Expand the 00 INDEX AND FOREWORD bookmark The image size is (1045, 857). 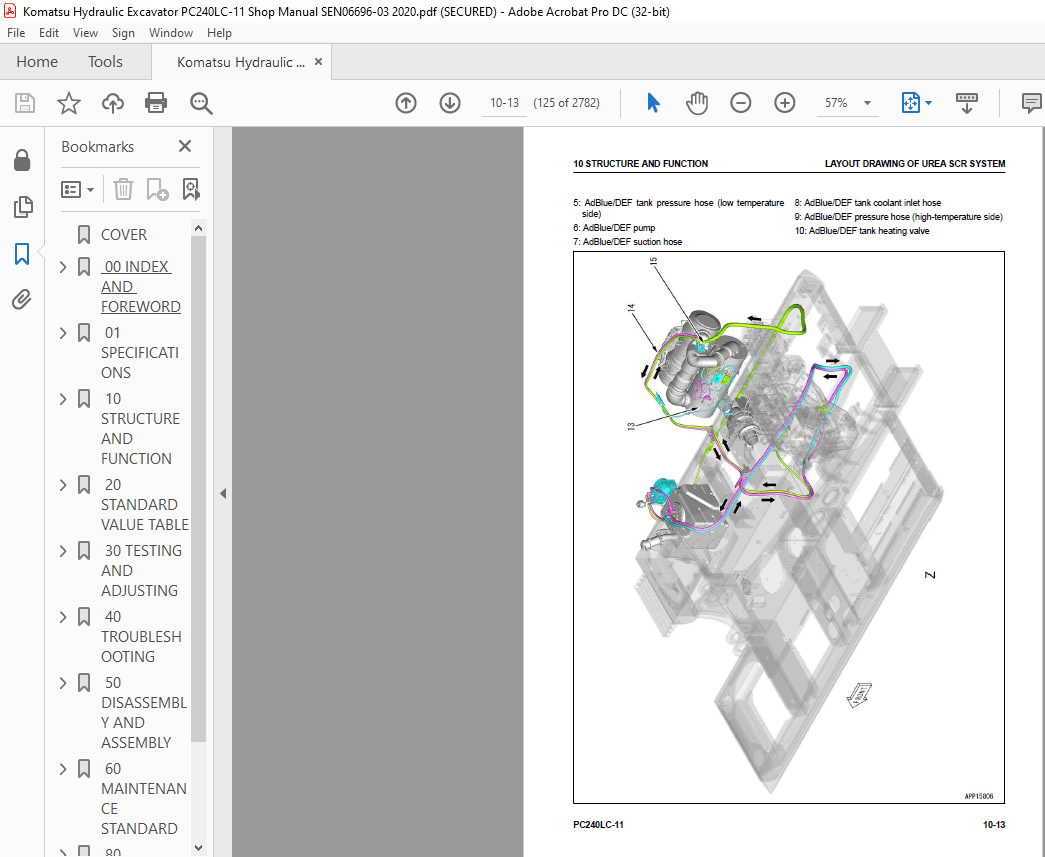pos(63,267)
